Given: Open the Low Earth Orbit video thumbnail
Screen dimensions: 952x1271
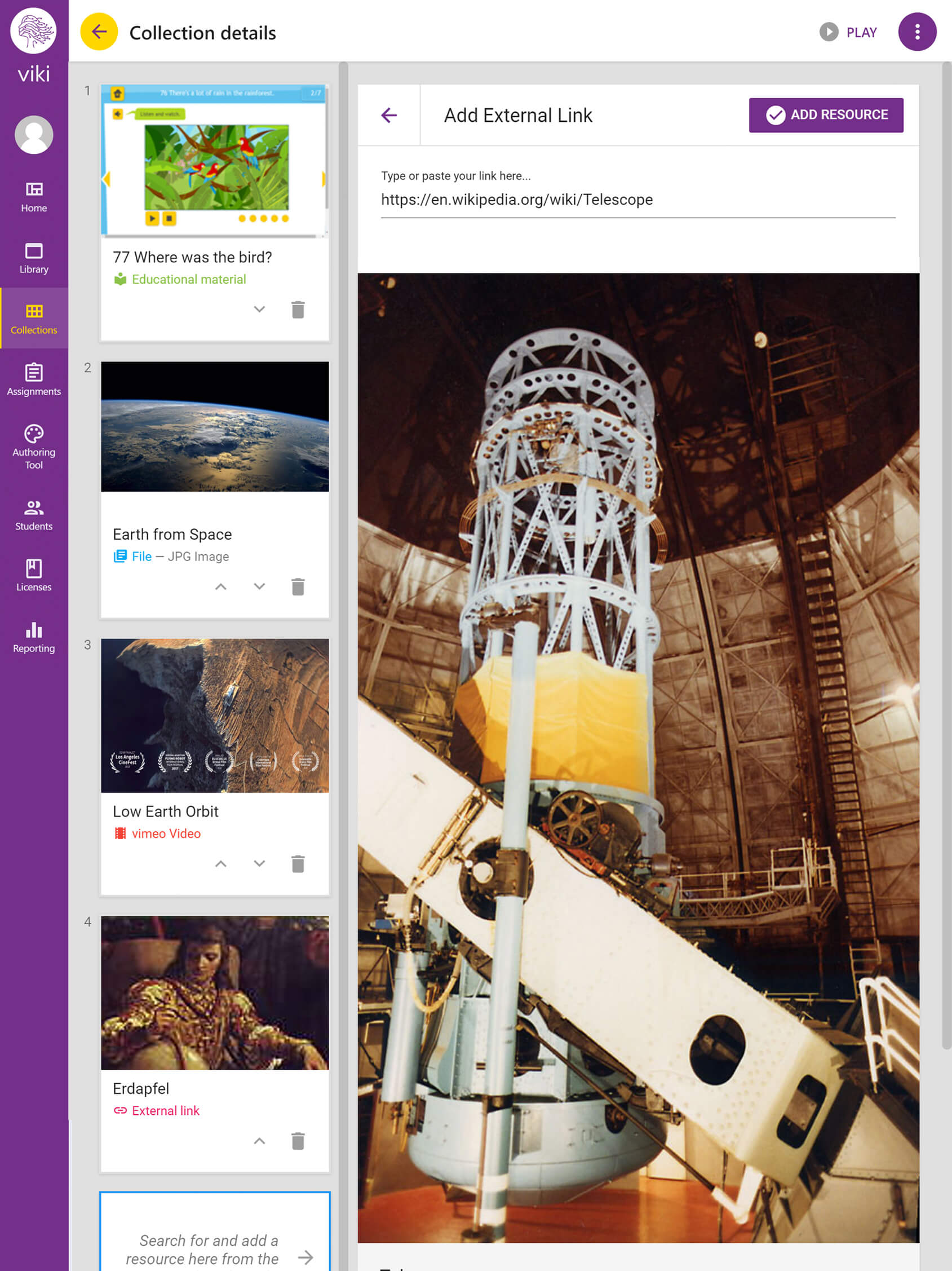Looking at the screenshot, I should [215, 716].
